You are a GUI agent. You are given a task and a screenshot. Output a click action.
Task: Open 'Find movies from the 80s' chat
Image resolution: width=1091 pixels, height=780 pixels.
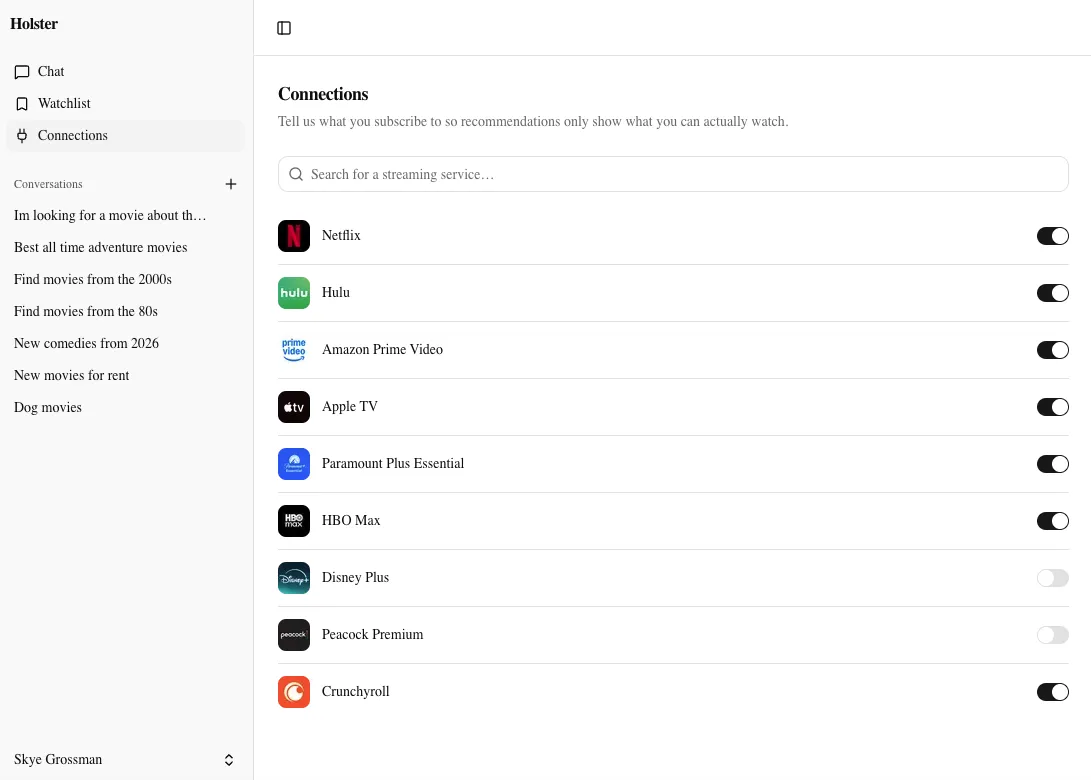click(125, 312)
